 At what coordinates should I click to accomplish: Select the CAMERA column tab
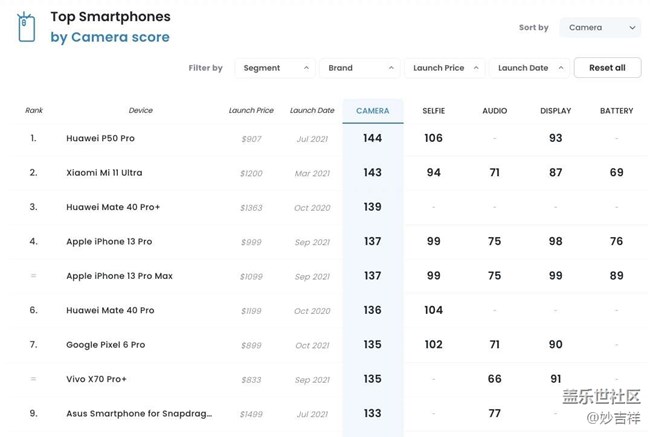tap(373, 110)
